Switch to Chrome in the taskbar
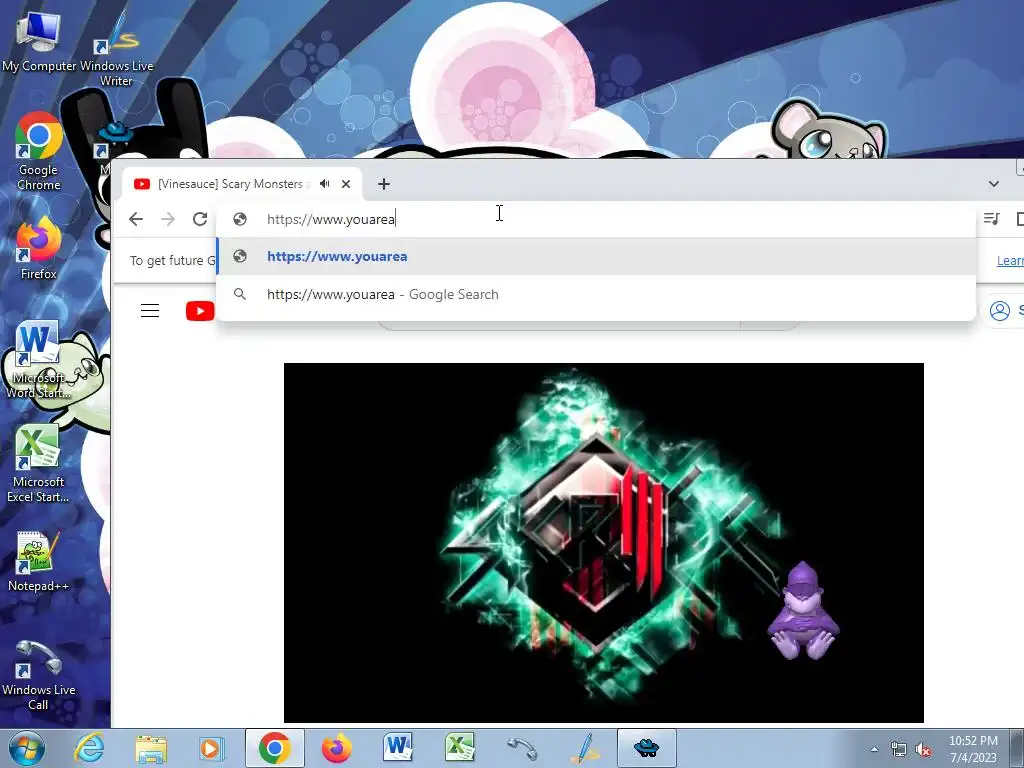Screen dimensions: 1024x768 274,748
